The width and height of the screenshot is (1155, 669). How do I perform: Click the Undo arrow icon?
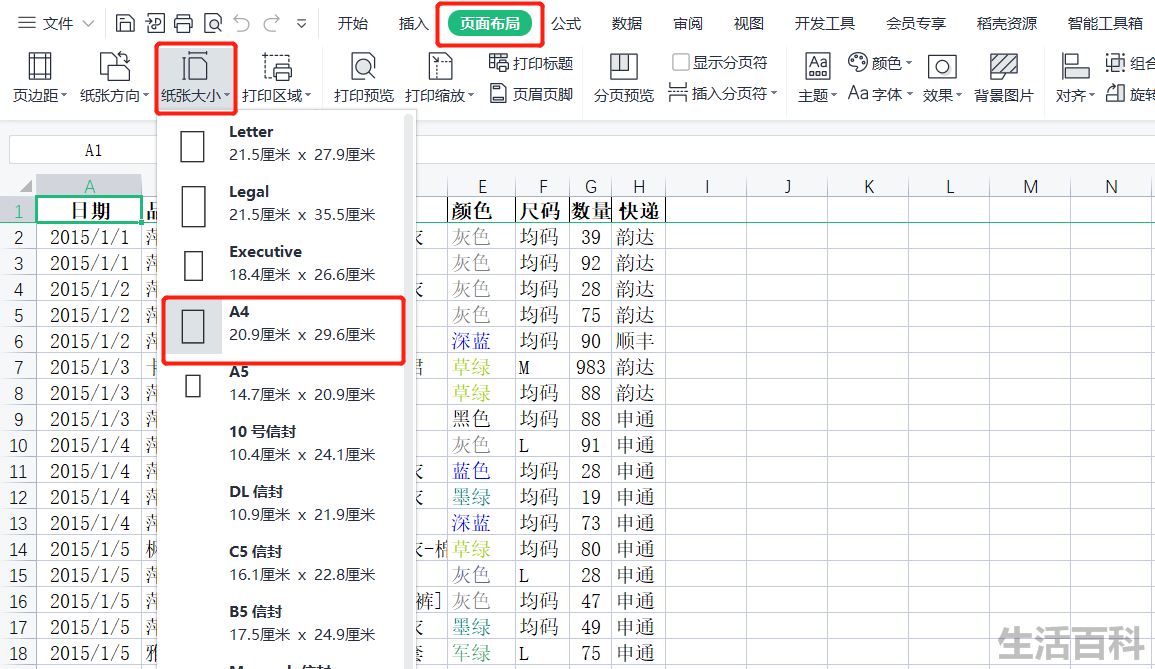pos(242,24)
